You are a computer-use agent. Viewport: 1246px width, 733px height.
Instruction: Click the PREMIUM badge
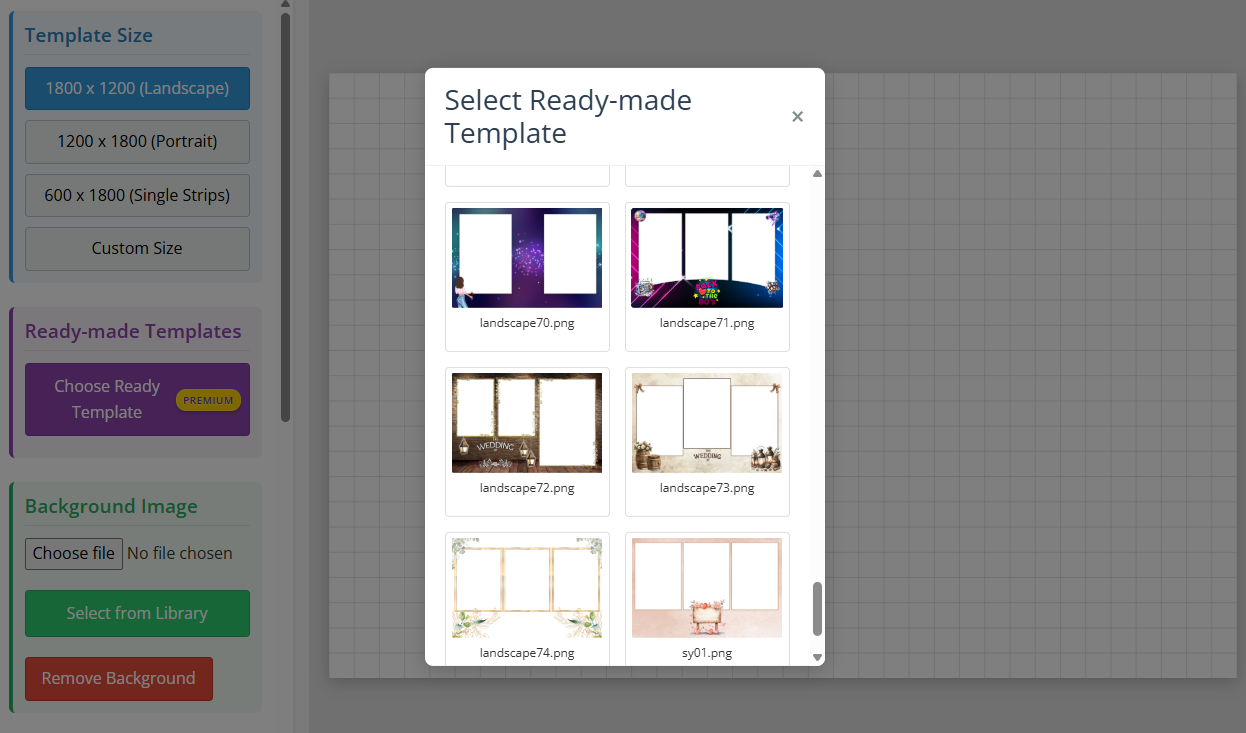click(208, 400)
